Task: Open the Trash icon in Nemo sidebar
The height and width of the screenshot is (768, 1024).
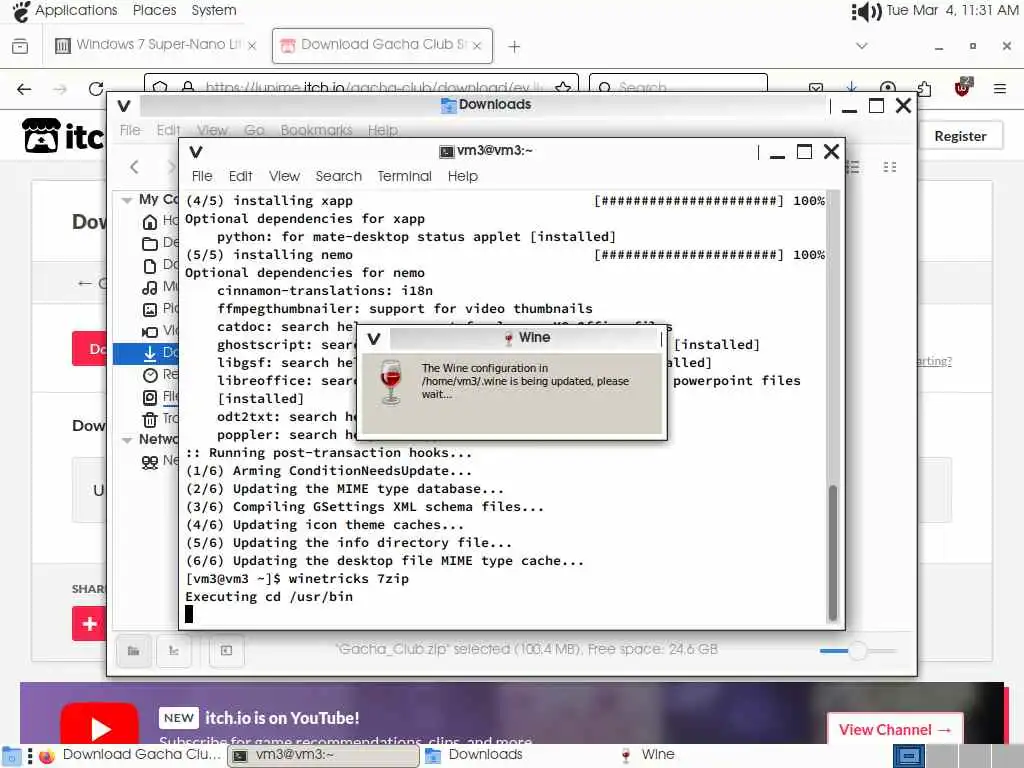Action: tap(150, 419)
